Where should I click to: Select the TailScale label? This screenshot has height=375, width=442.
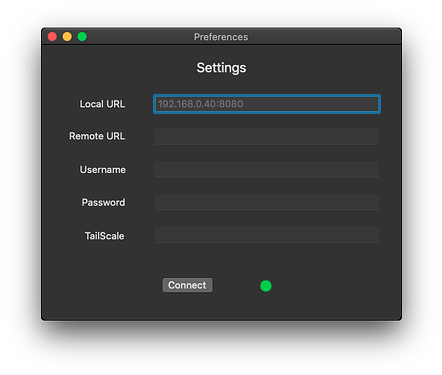coord(104,236)
